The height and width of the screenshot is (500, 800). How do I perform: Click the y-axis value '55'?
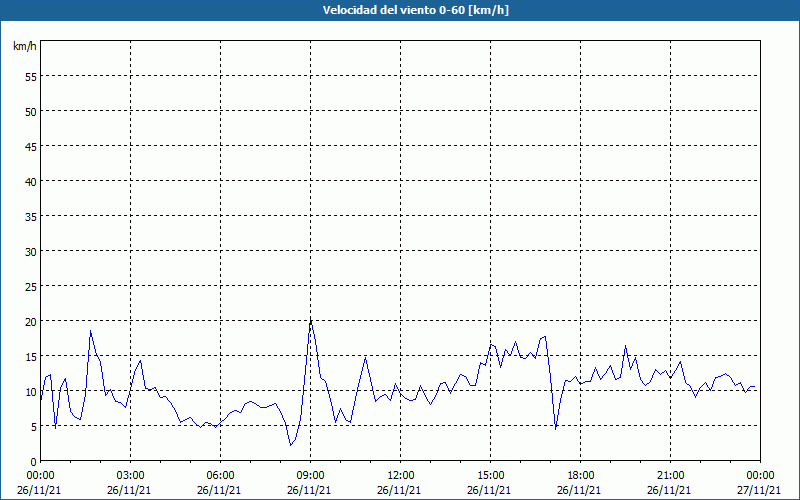(31, 77)
